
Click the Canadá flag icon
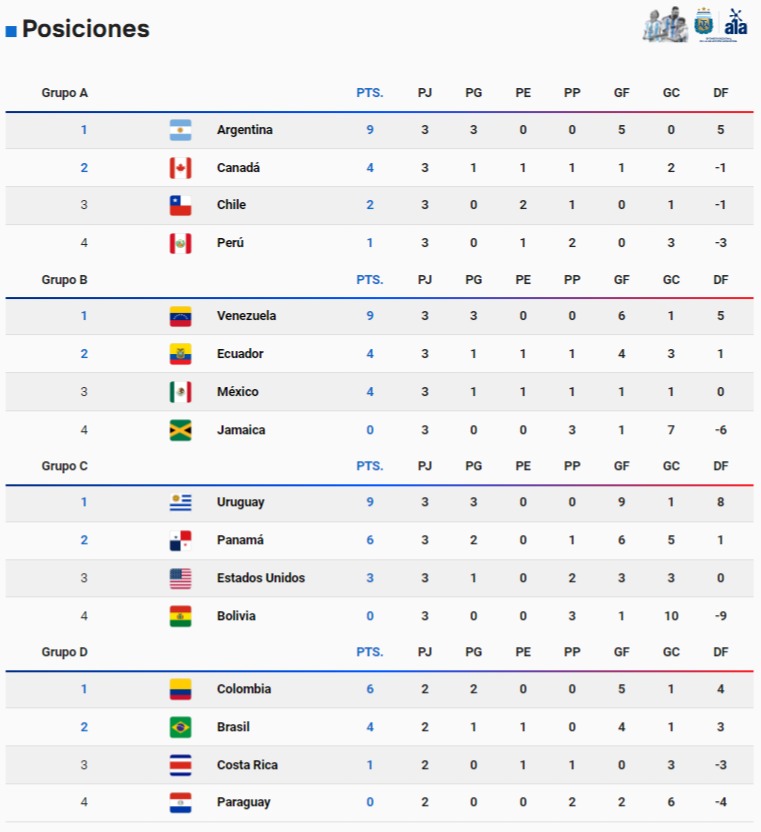[x=180, y=168]
